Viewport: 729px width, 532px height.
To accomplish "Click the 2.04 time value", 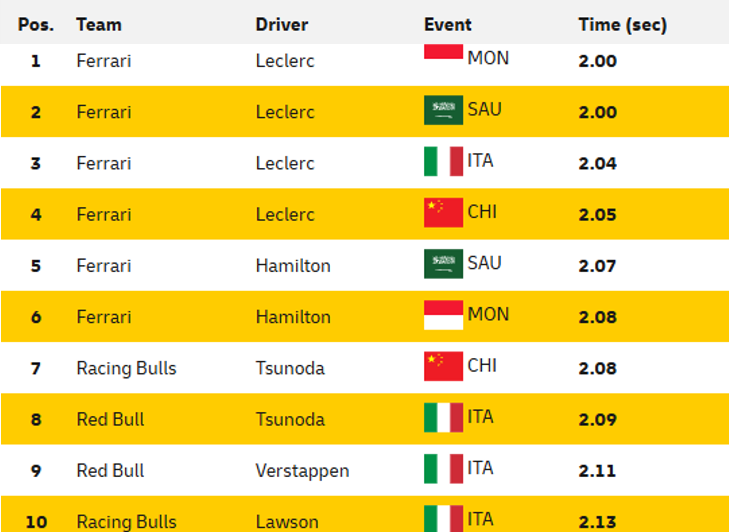I will click(597, 164).
